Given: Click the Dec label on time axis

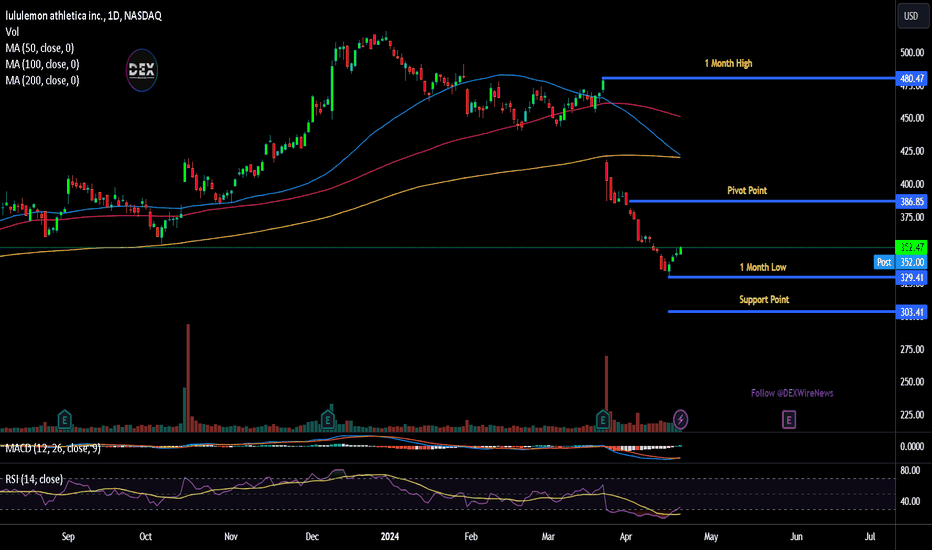Looking at the screenshot, I should (x=312, y=536).
